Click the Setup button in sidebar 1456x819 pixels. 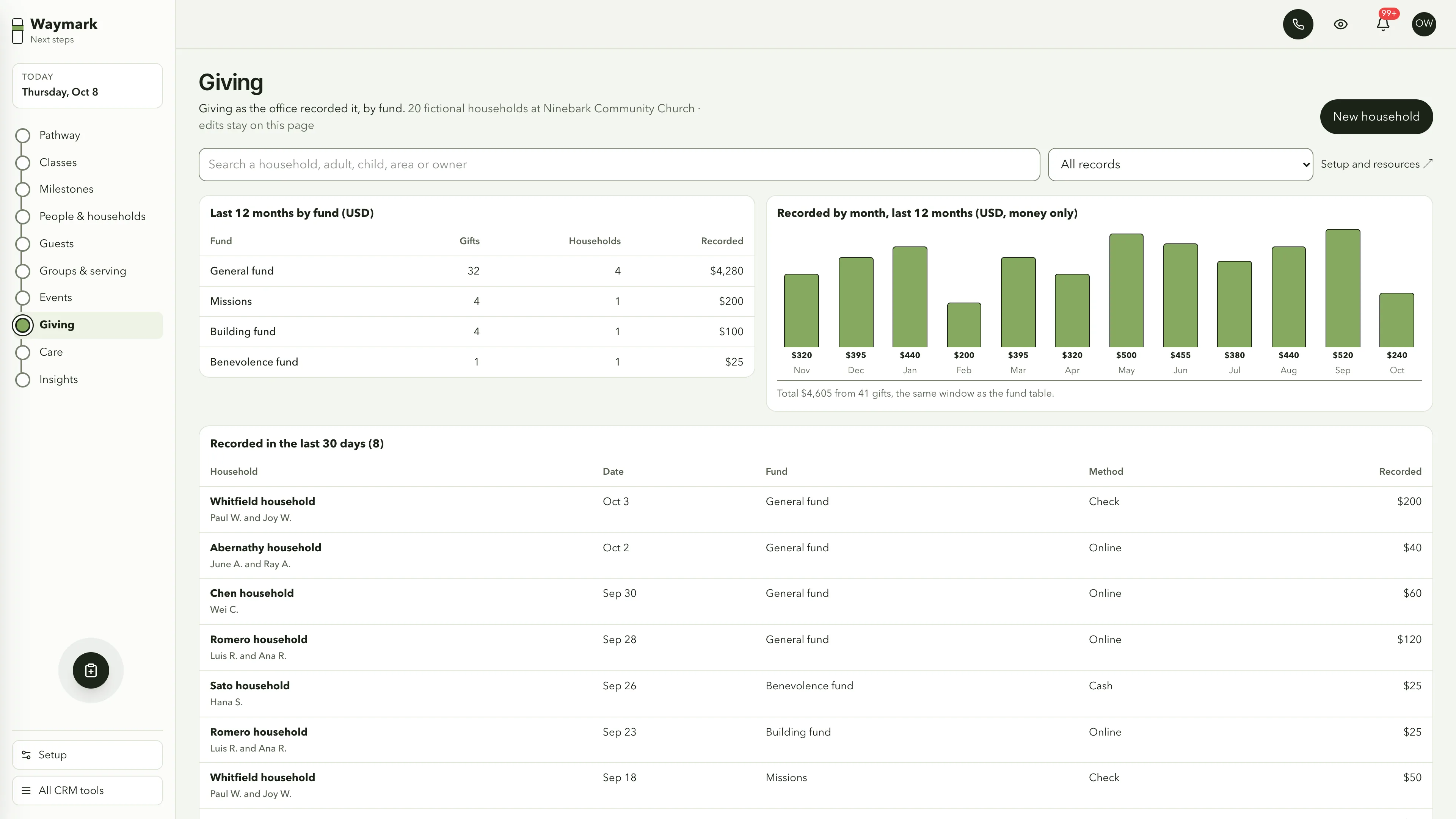(88, 755)
